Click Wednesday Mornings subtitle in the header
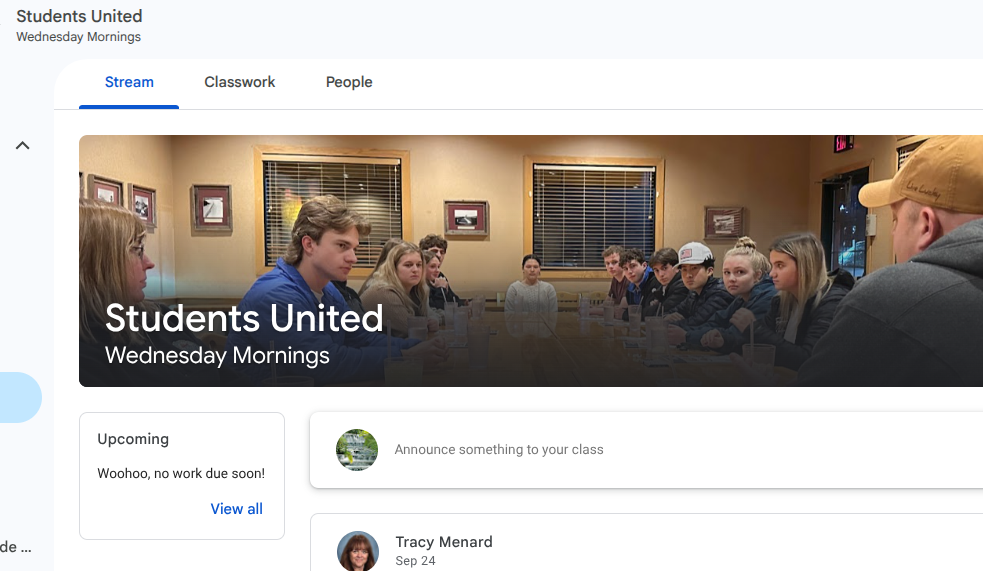Image resolution: width=983 pixels, height=571 pixels. click(x=78, y=37)
